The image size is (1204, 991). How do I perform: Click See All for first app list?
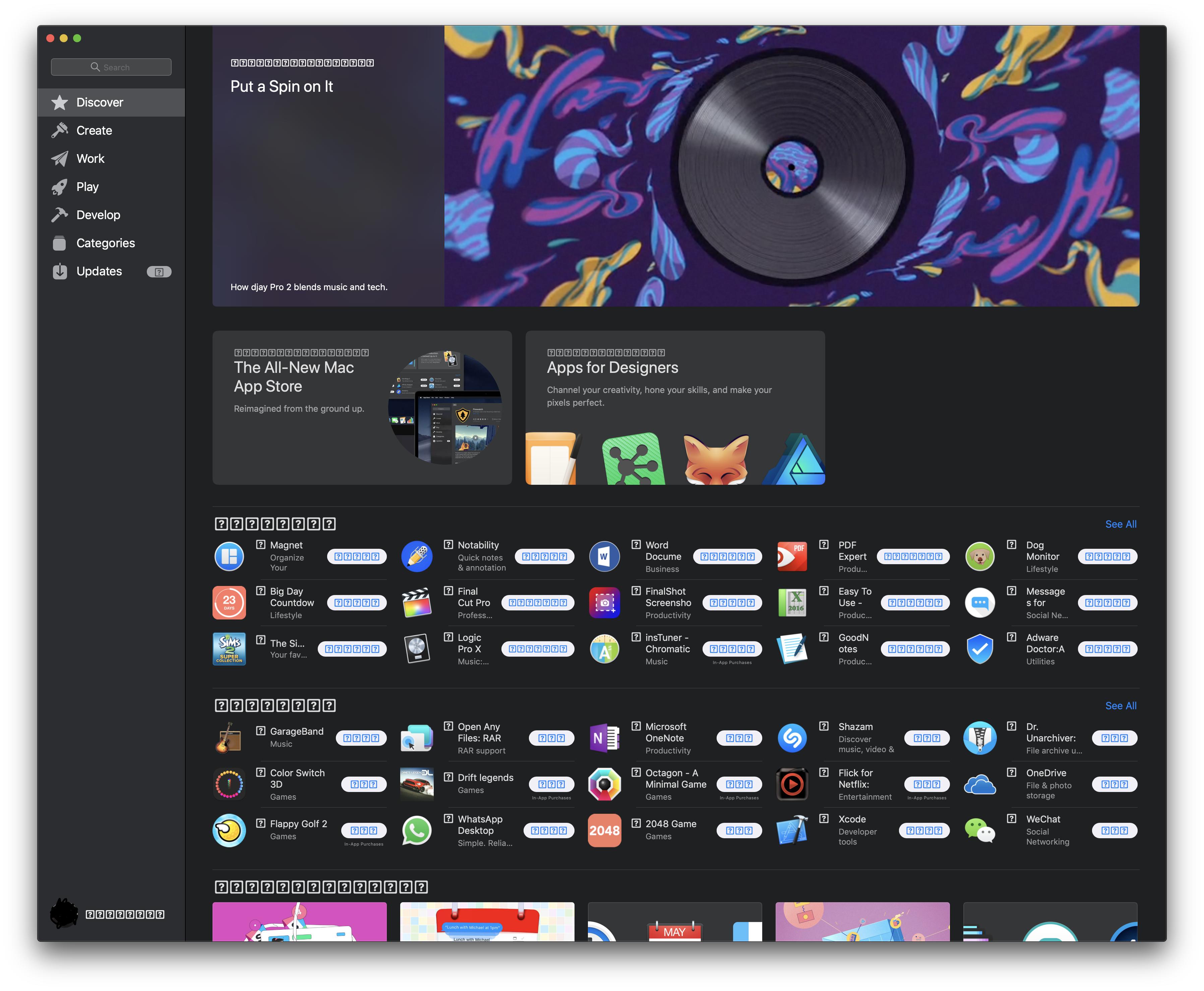pyautogui.click(x=1120, y=524)
